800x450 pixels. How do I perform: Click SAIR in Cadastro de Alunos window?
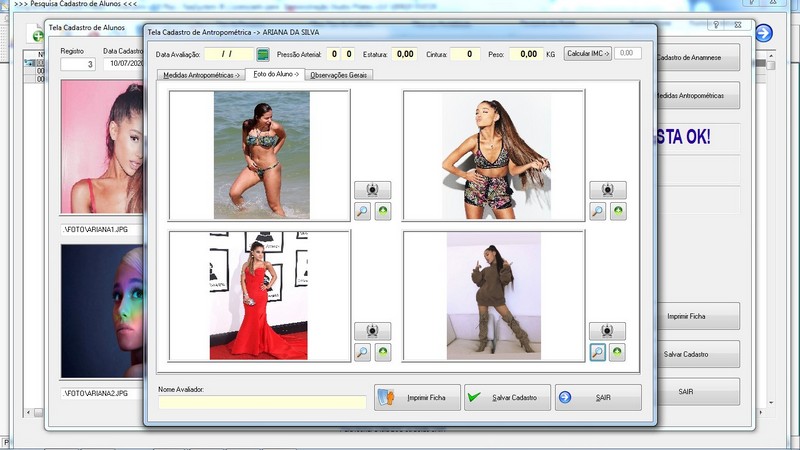(x=698, y=392)
